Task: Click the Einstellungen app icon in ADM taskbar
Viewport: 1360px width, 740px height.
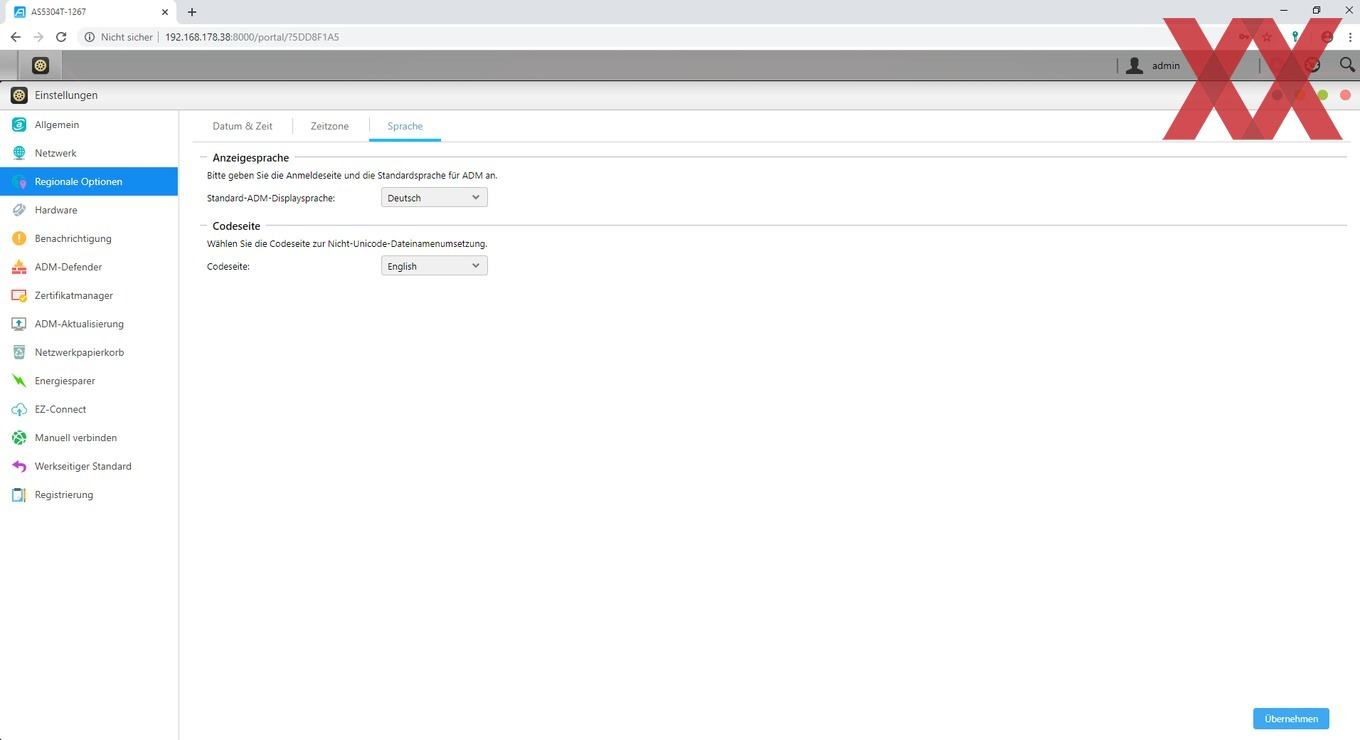Action: coord(40,65)
